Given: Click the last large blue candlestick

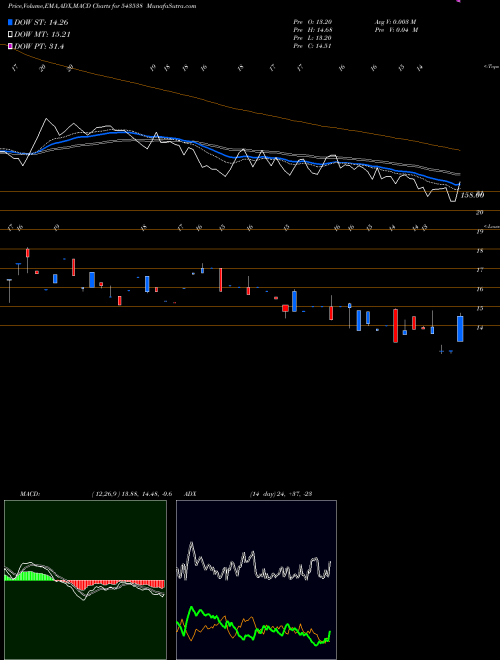Looking at the screenshot, I should pos(460,329).
